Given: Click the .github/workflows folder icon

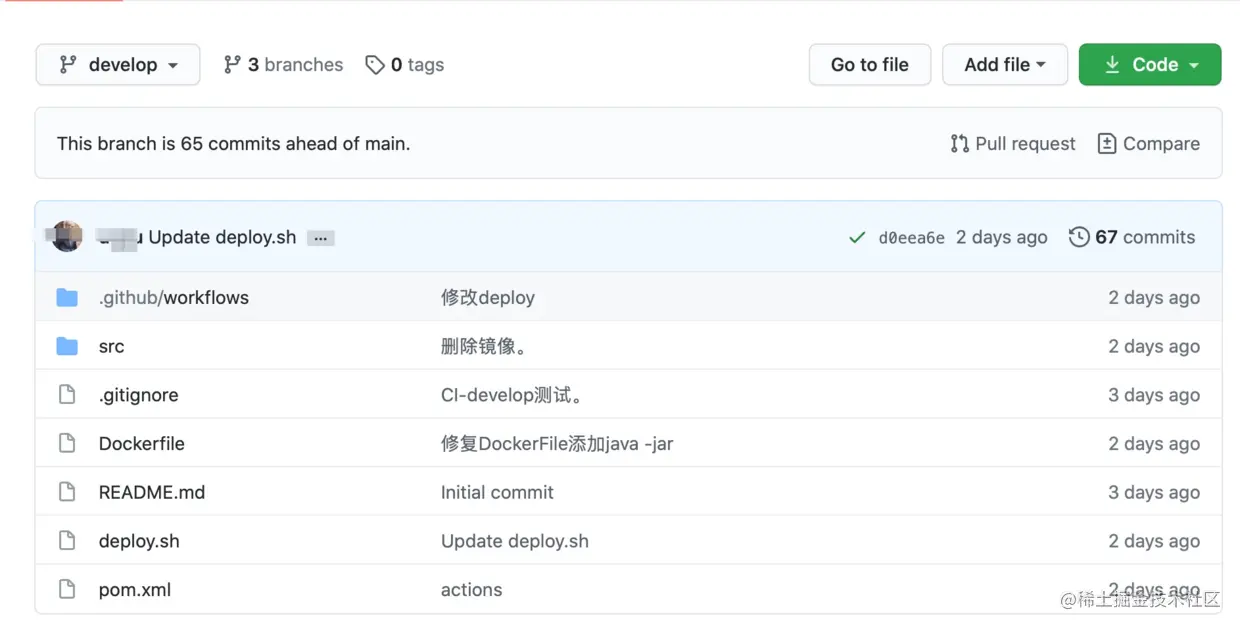Looking at the screenshot, I should (67, 298).
